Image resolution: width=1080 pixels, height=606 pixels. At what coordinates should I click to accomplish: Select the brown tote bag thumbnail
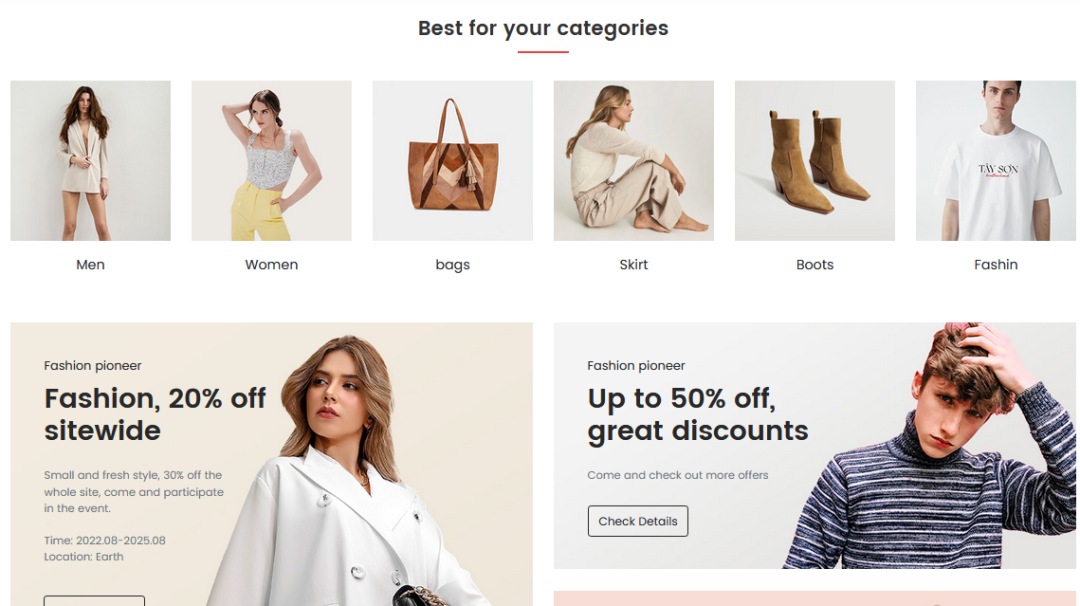(x=453, y=160)
